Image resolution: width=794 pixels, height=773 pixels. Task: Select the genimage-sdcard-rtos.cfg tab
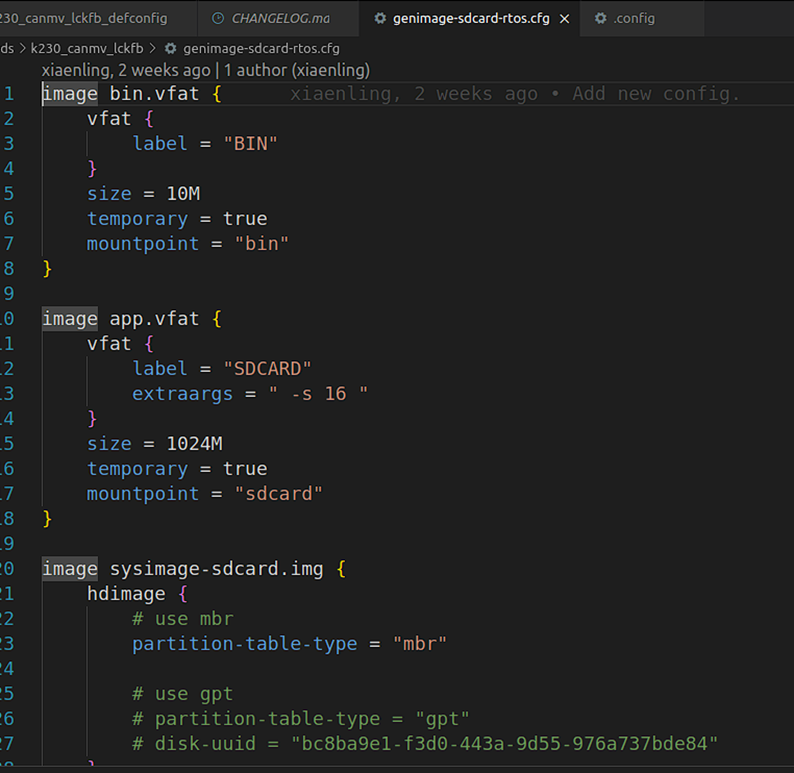(469, 18)
